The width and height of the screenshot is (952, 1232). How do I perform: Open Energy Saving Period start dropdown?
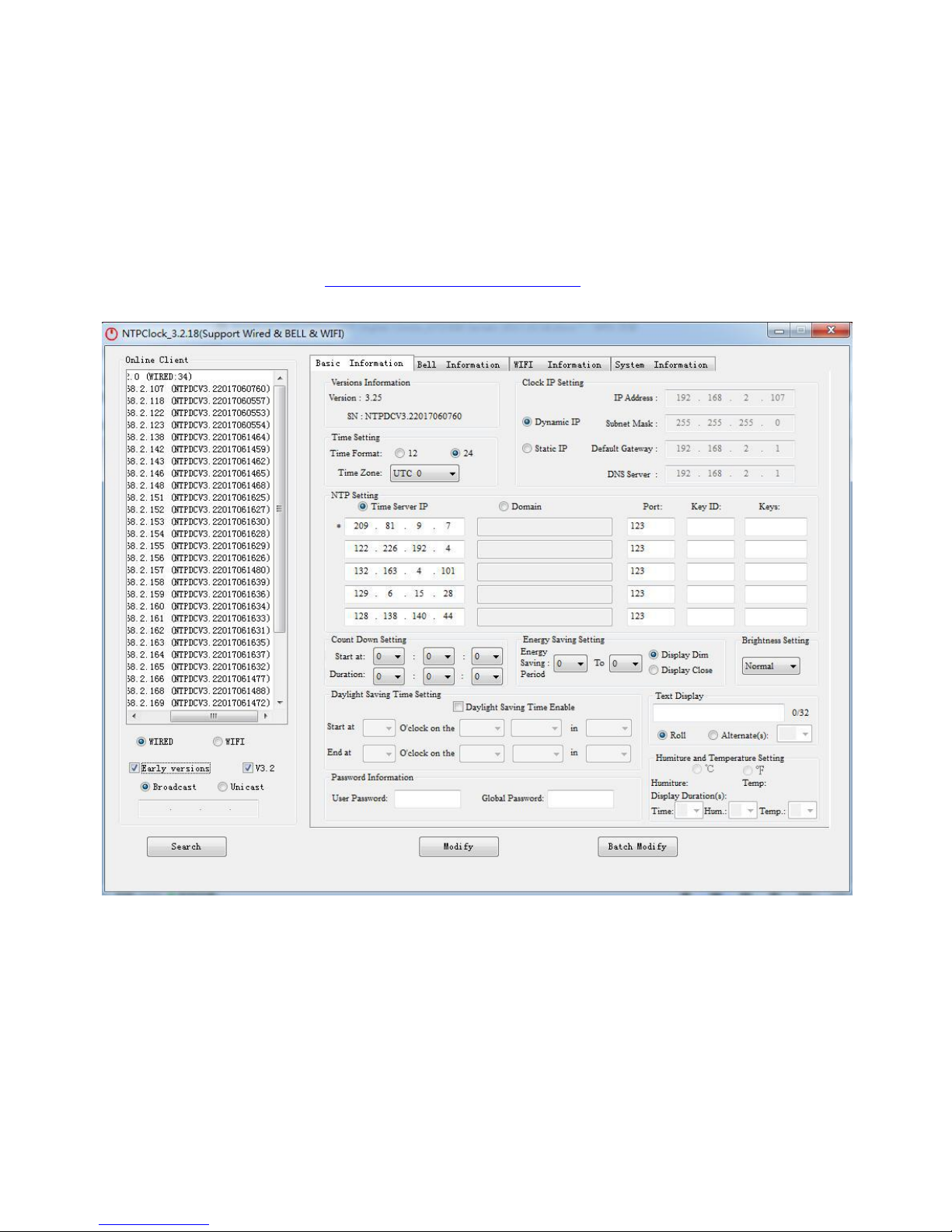pos(570,664)
